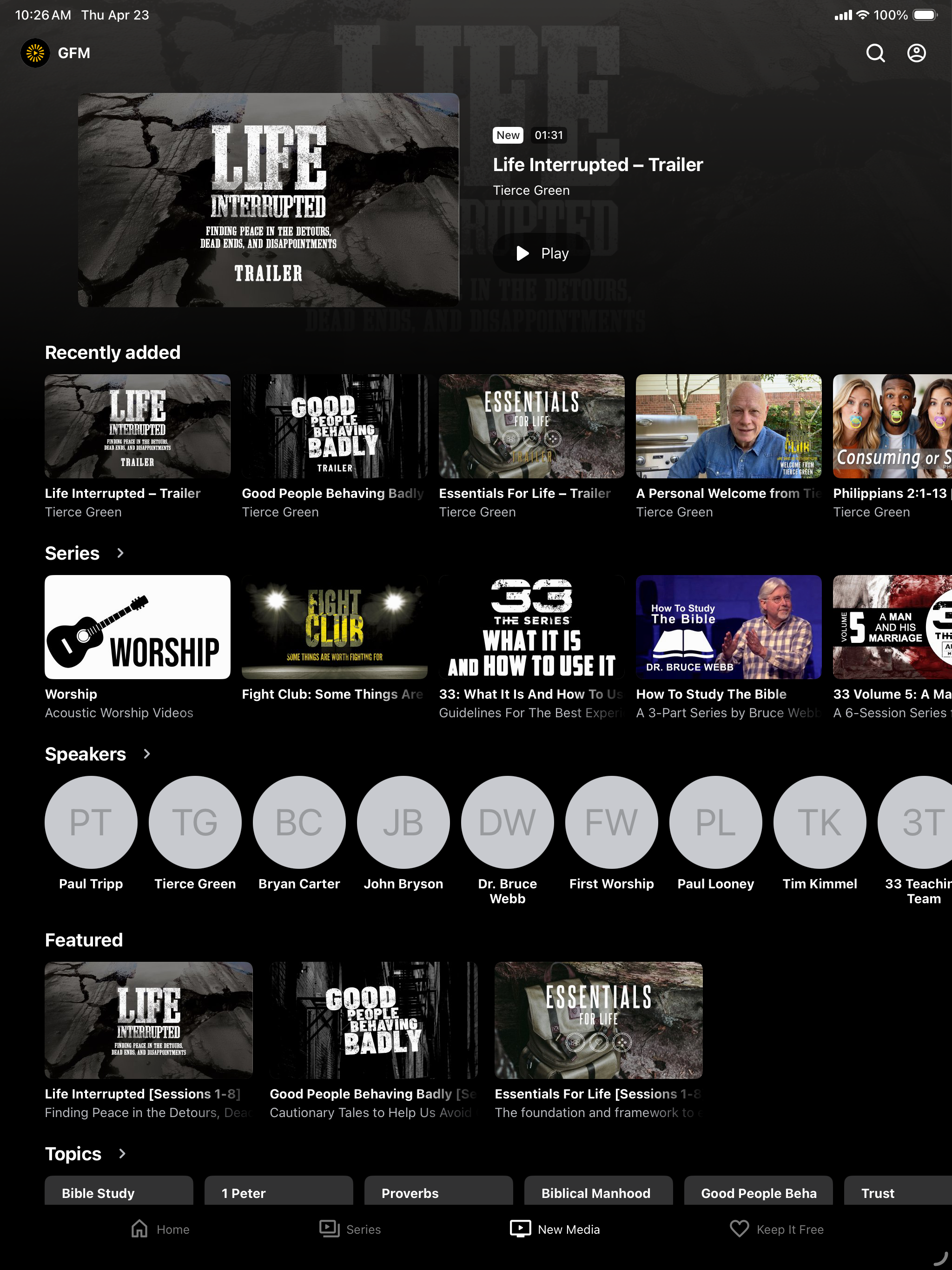Select speaker Tim Kimmel avatar
The image size is (952, 1270).
coord(820,822)
